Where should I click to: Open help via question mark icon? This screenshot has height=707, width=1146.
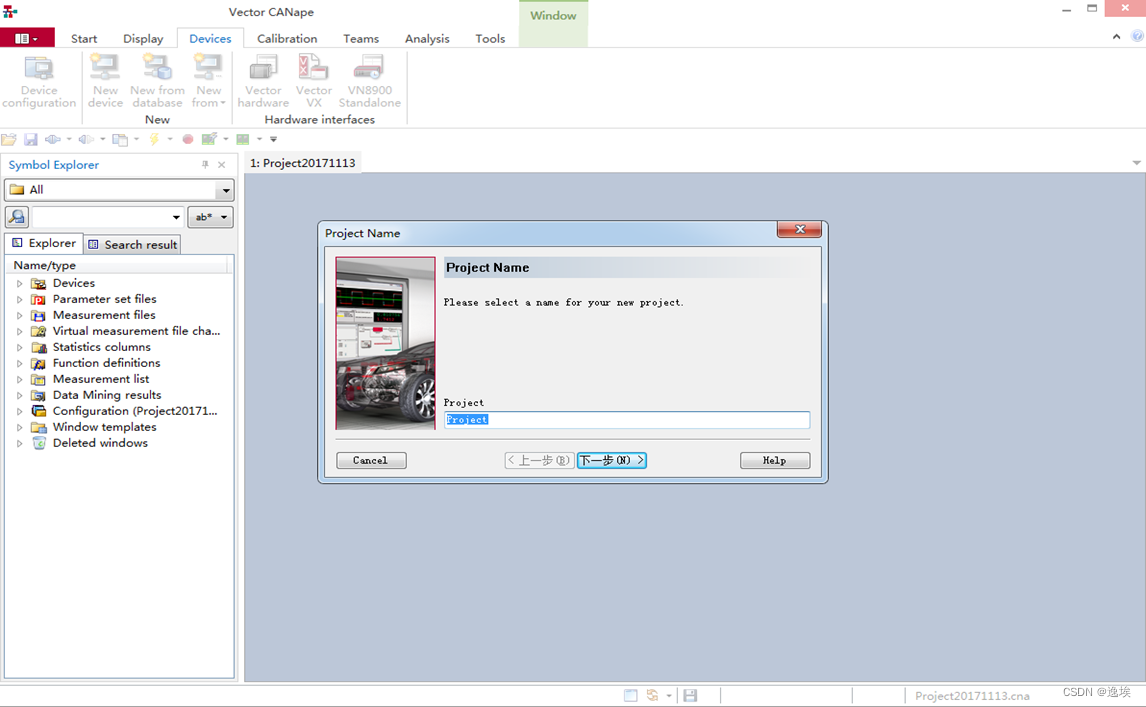(x=1137, y=36)
